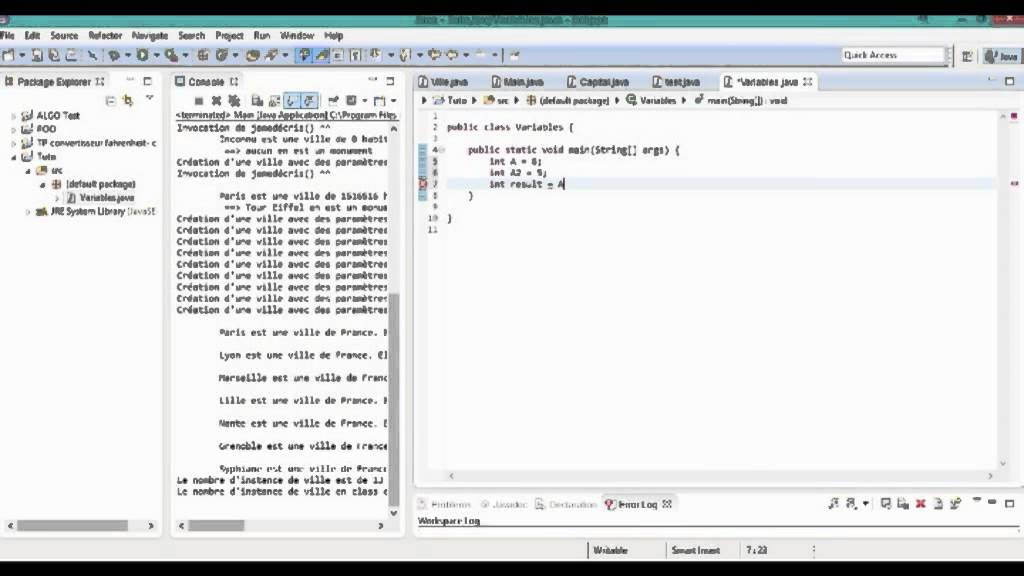Open the Window menu
The width and height of the screenshot is (1024, 576).
[297, 35]
